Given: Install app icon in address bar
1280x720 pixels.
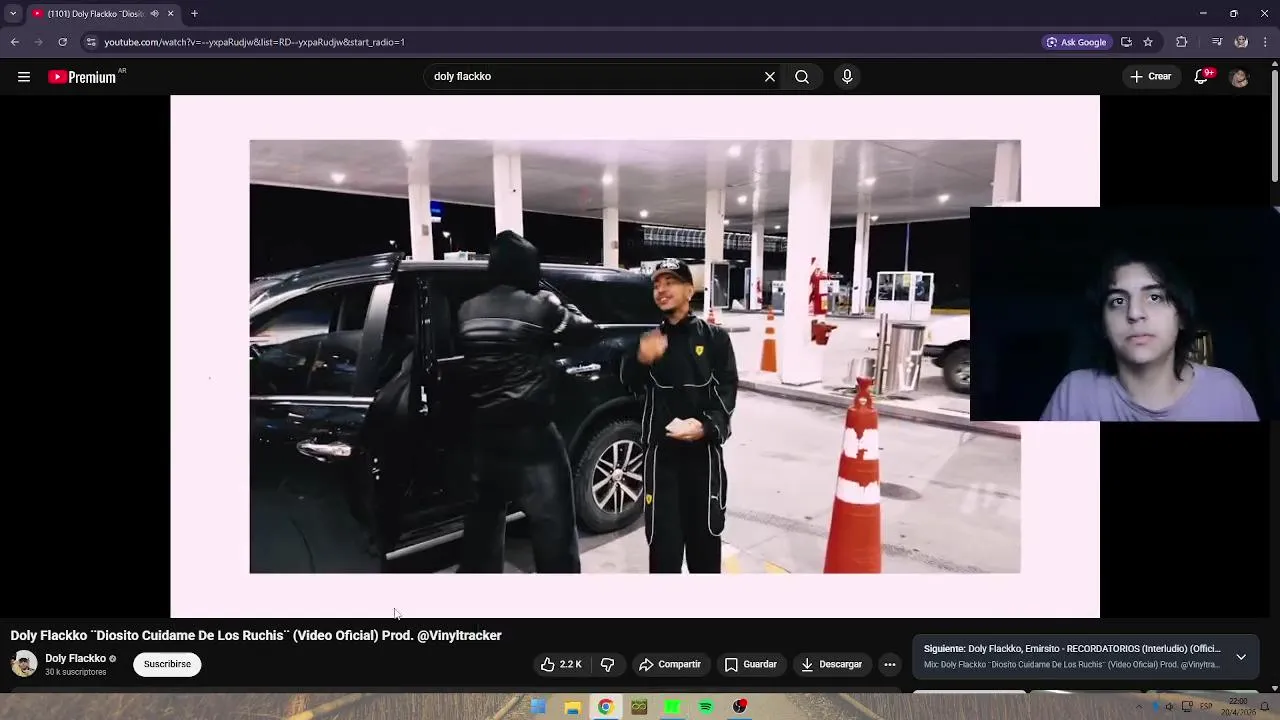Looking at the screenshot, I should (x=1126, y=42).
